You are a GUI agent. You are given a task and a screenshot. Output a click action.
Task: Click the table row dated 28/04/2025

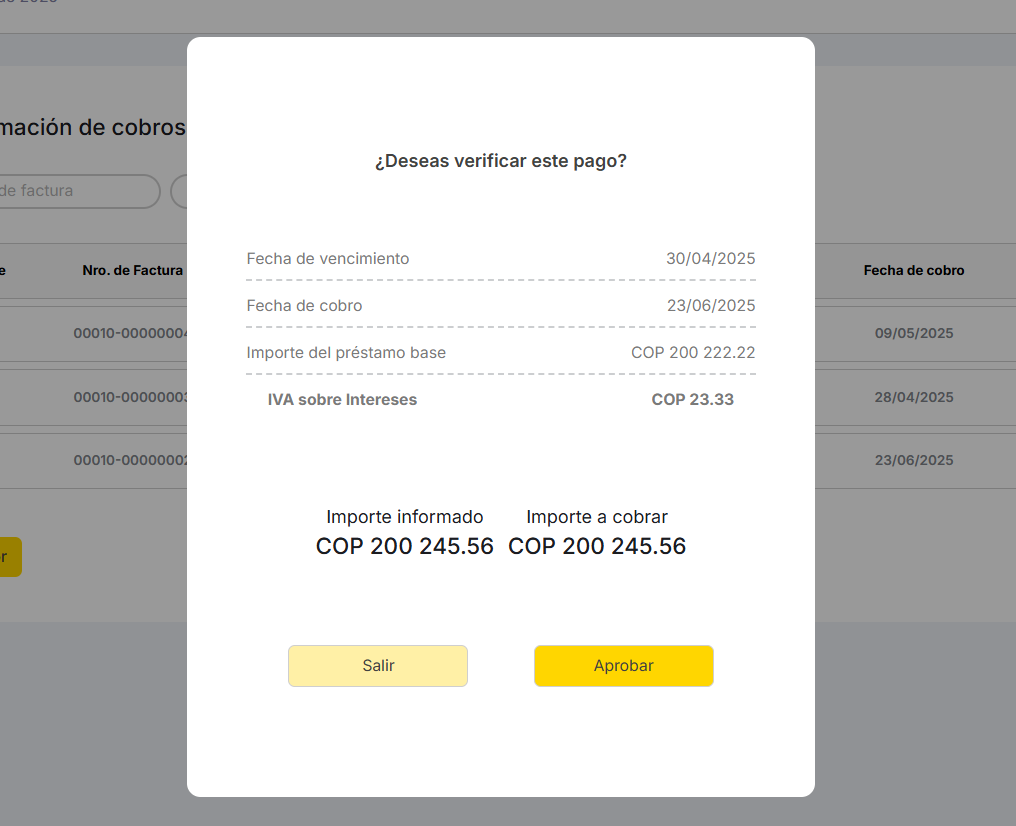pyautogui.click(x=914, y=397)
